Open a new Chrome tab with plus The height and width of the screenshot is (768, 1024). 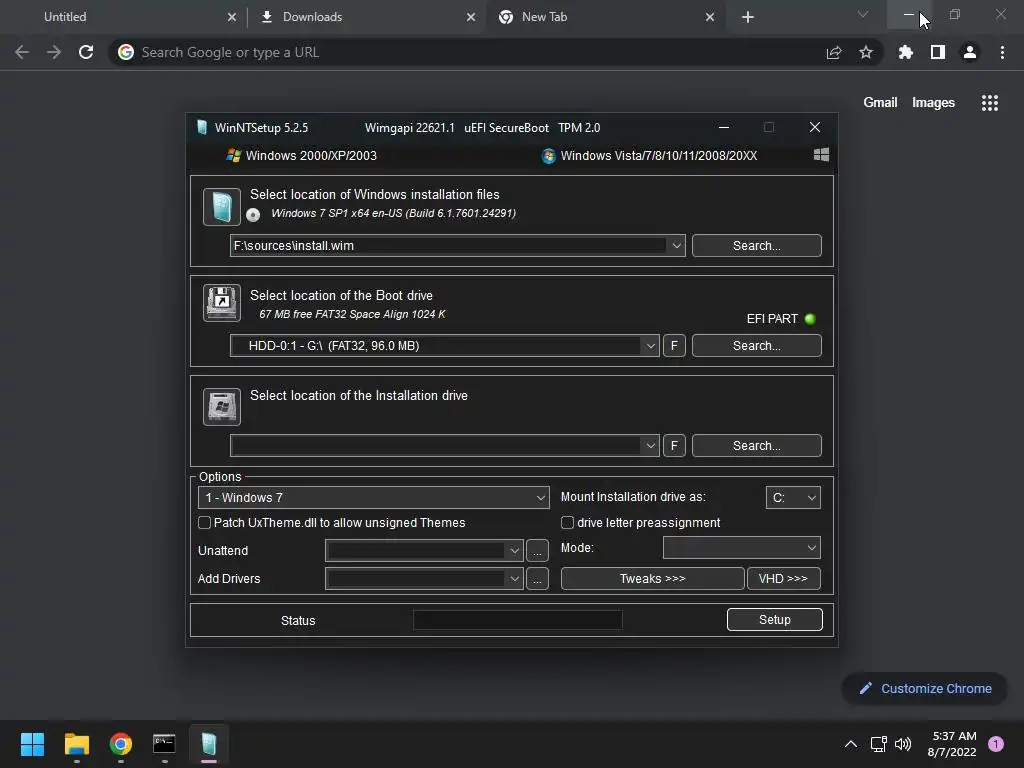coord(748,17)
